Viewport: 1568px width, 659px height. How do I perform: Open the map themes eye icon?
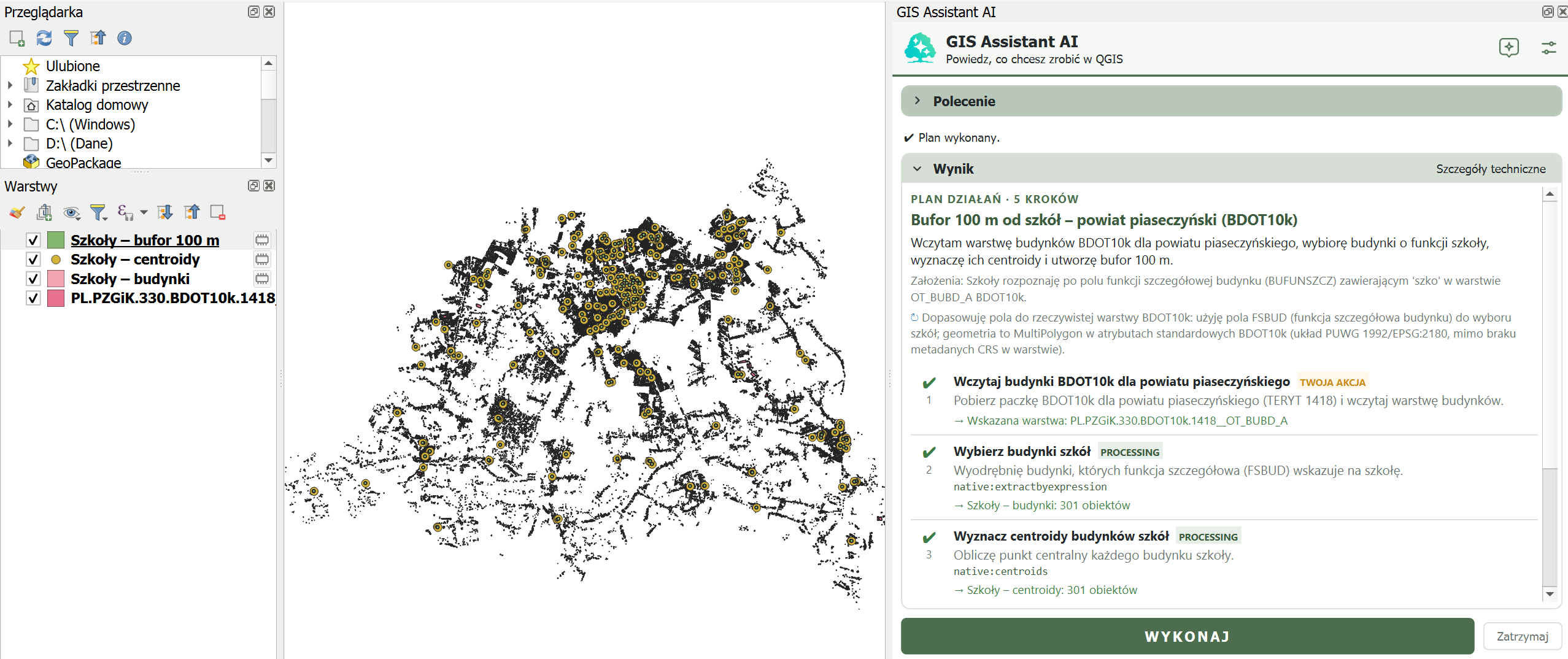(72, 212)
